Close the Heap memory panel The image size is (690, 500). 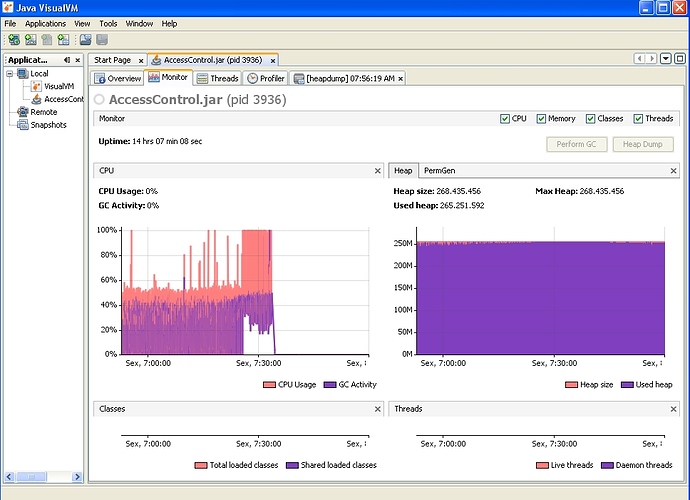pos(673,171)
